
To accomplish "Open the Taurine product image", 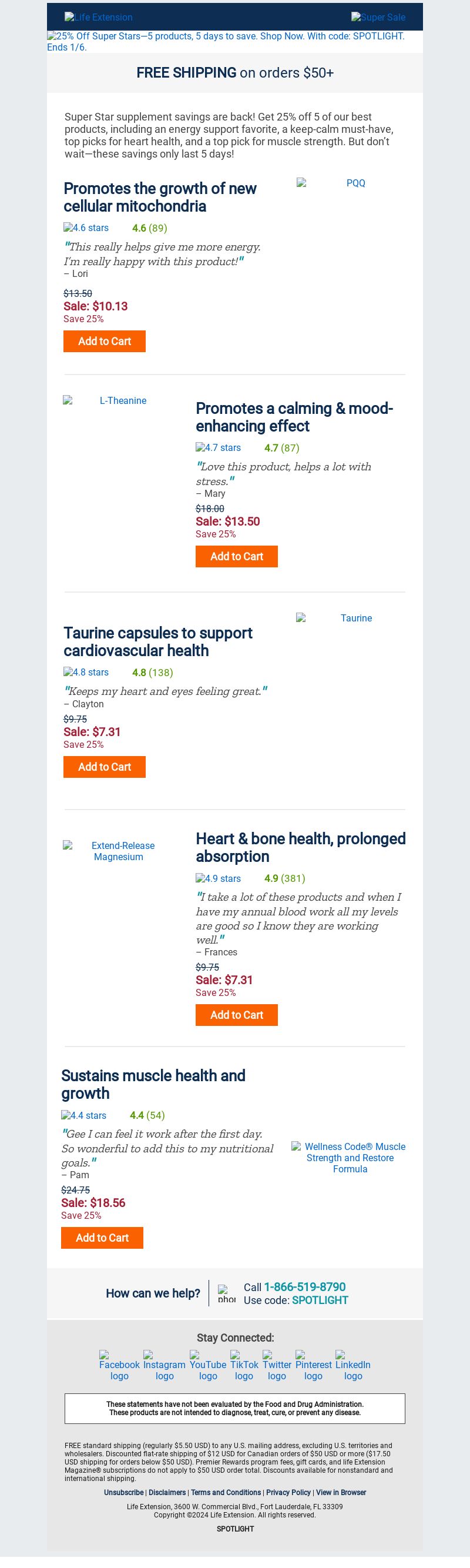I will pos(351,618).
